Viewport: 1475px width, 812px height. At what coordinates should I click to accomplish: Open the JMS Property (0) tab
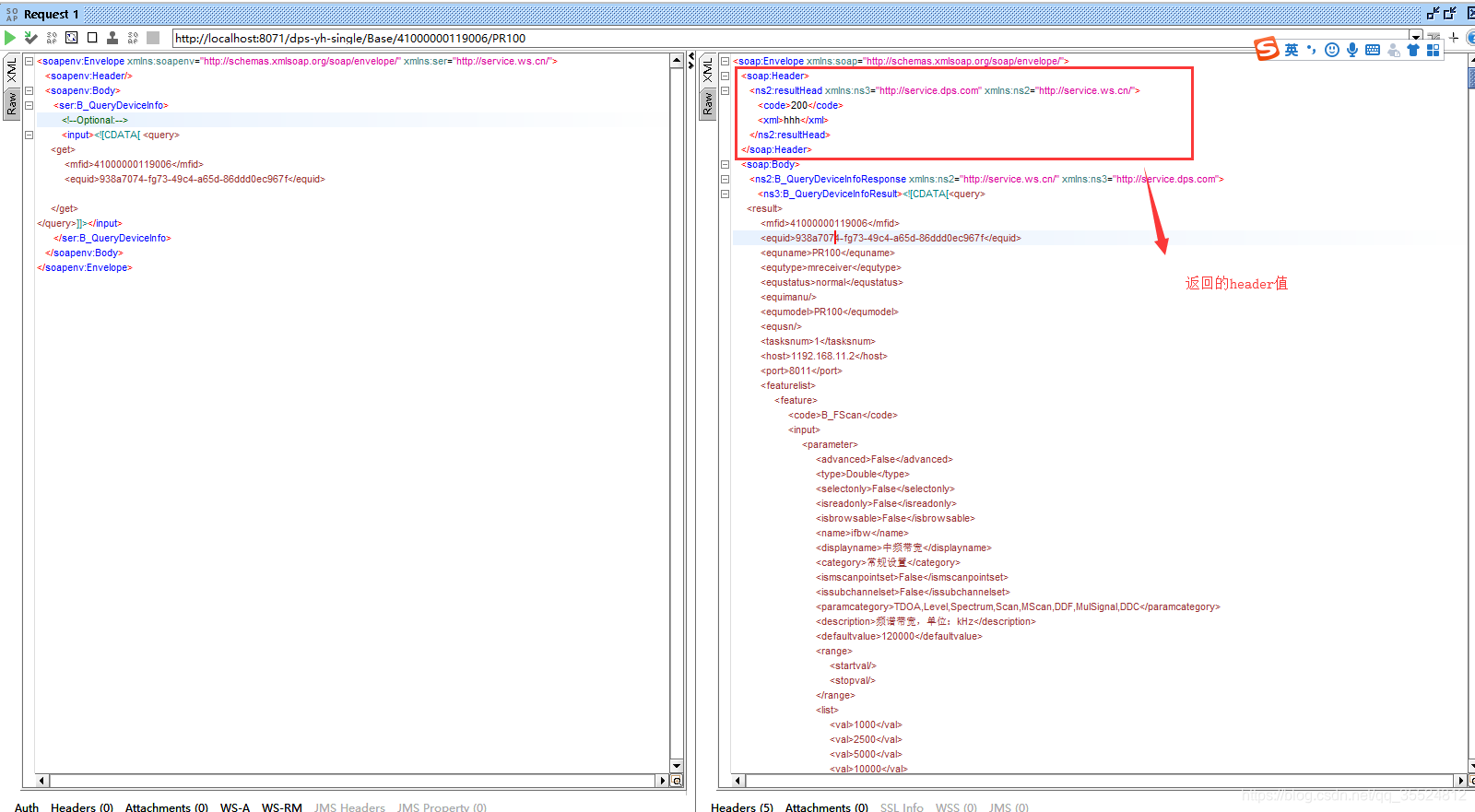coord(442,807)
